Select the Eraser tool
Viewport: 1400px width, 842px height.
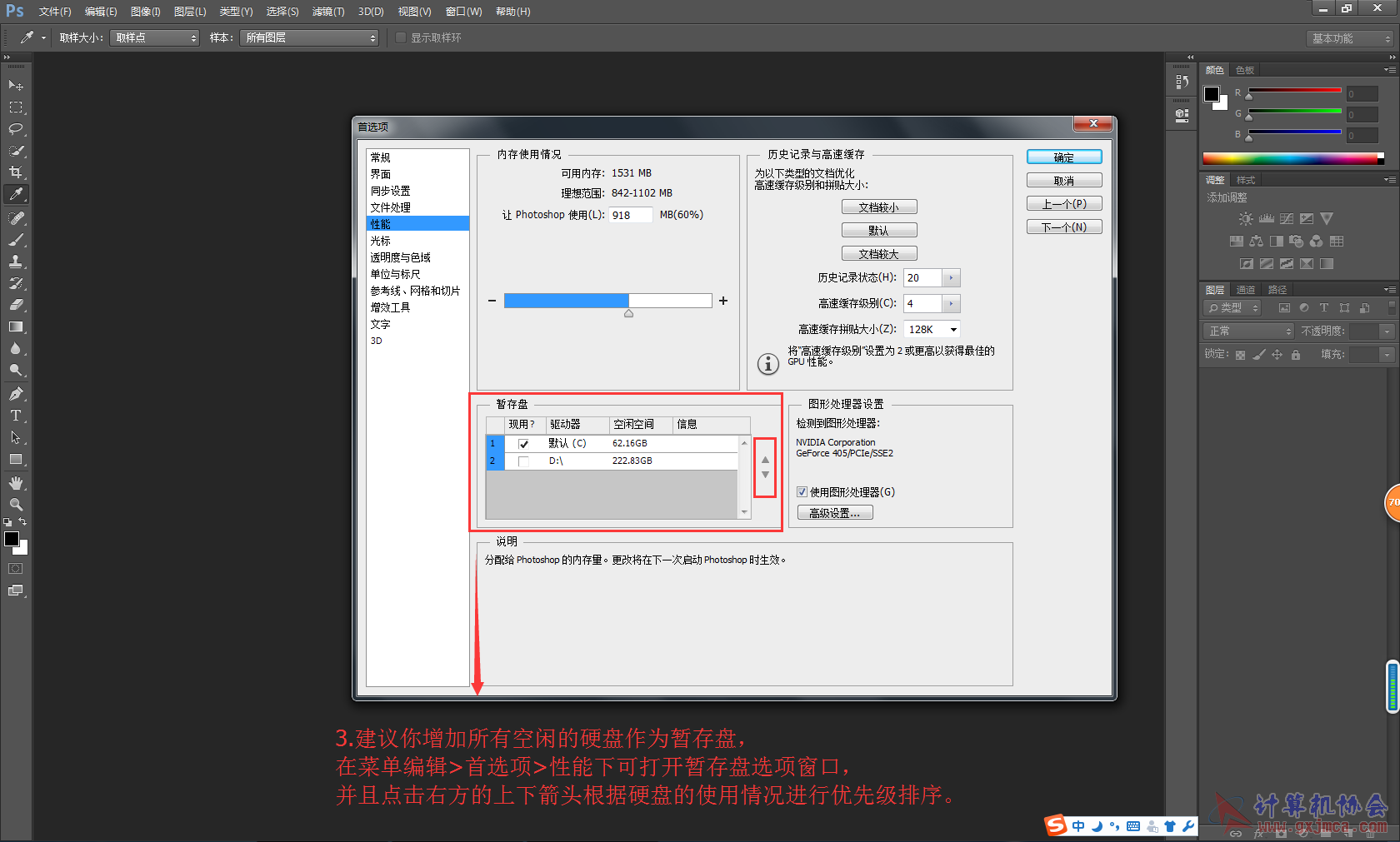point(16,305)
